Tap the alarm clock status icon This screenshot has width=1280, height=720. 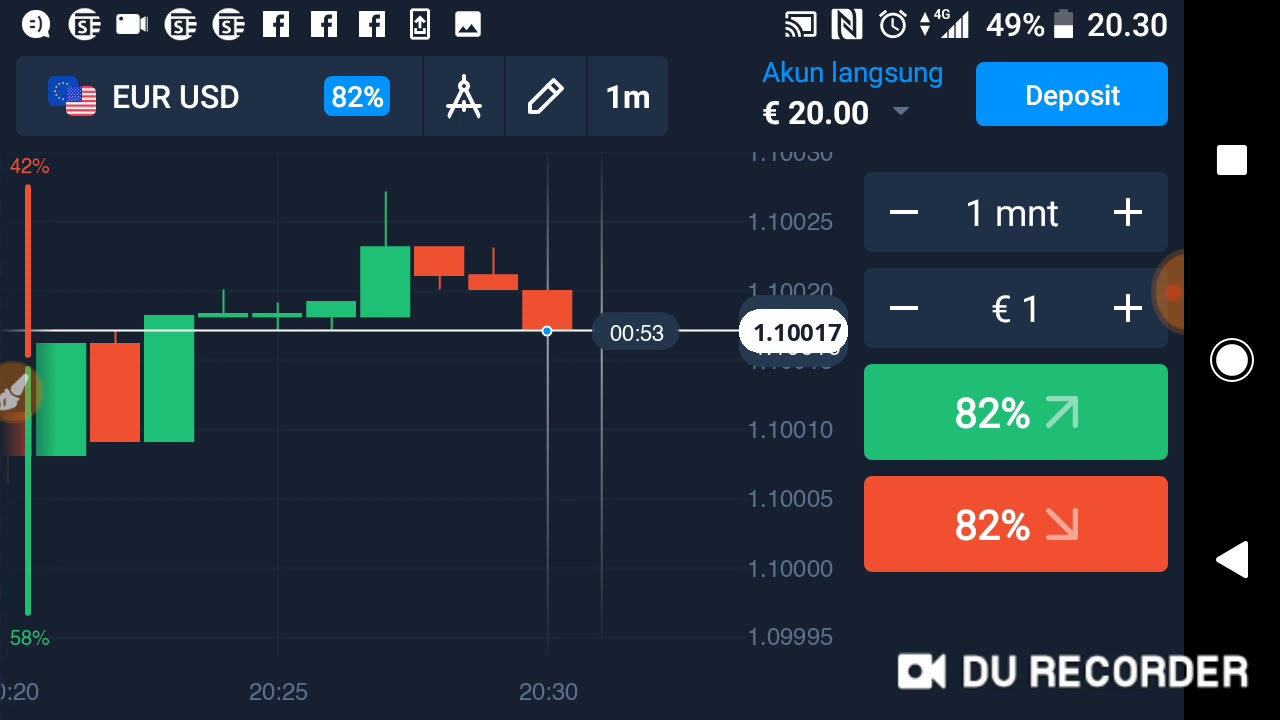(x=893, y=24)
